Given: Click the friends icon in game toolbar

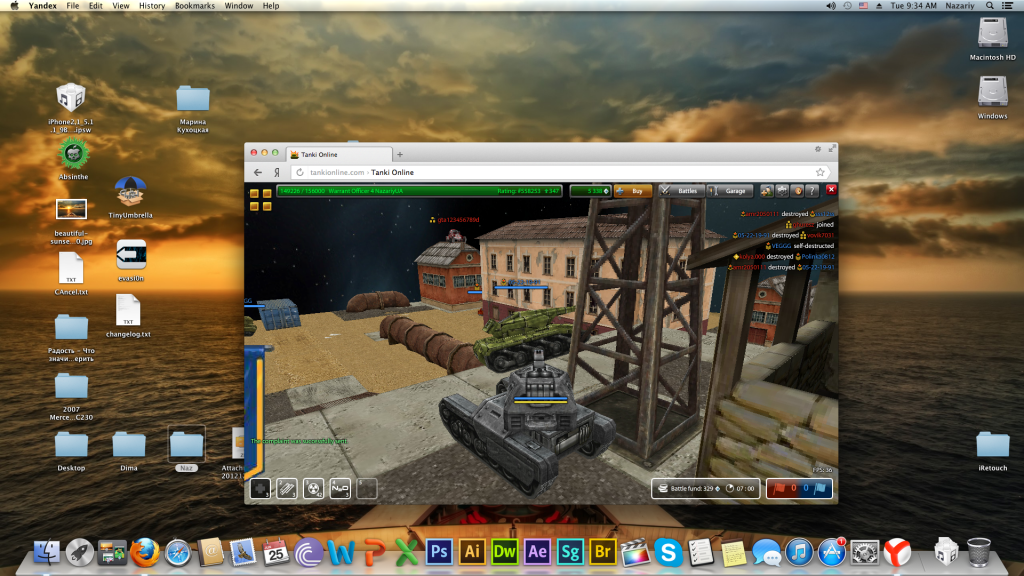Looking at the screenshot, I should pos(765,190).
